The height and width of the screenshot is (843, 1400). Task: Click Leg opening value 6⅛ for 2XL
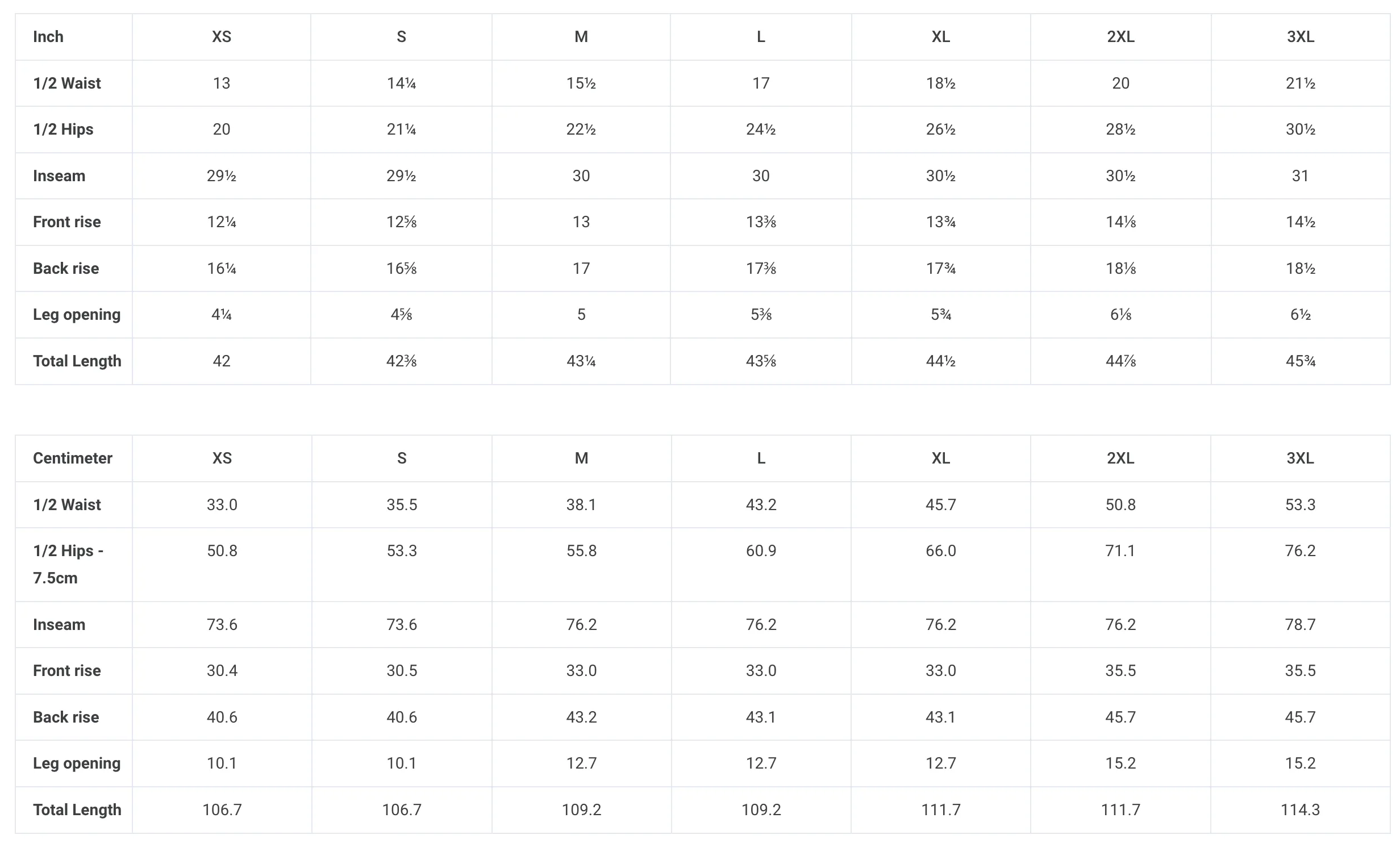(x=1120, y=315)
